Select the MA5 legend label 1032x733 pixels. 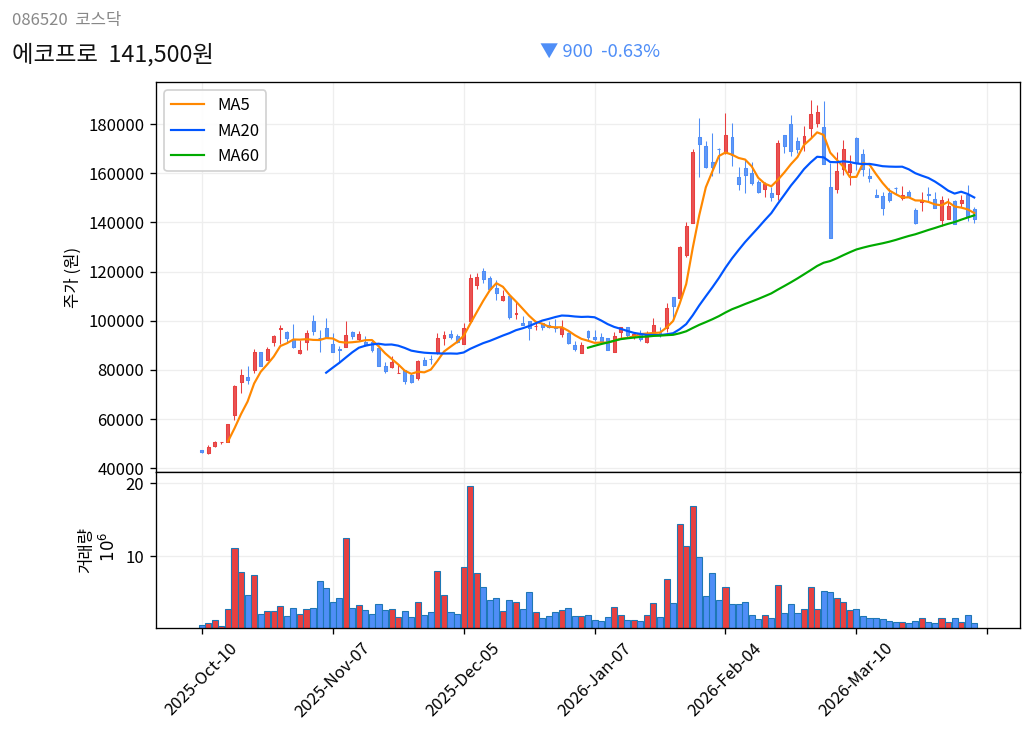point(234,105)
